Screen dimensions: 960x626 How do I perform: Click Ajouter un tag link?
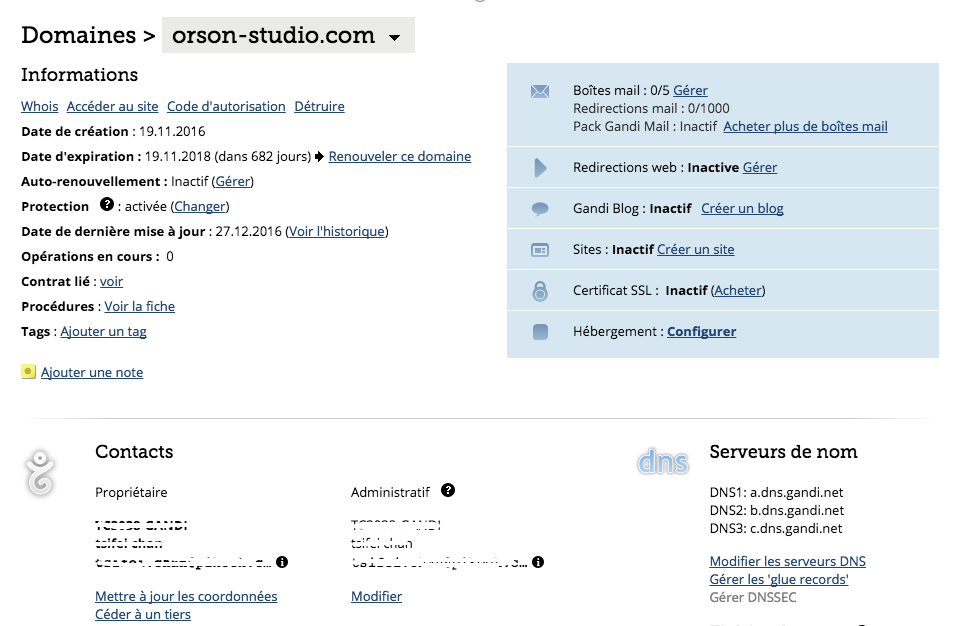[103, 332]
